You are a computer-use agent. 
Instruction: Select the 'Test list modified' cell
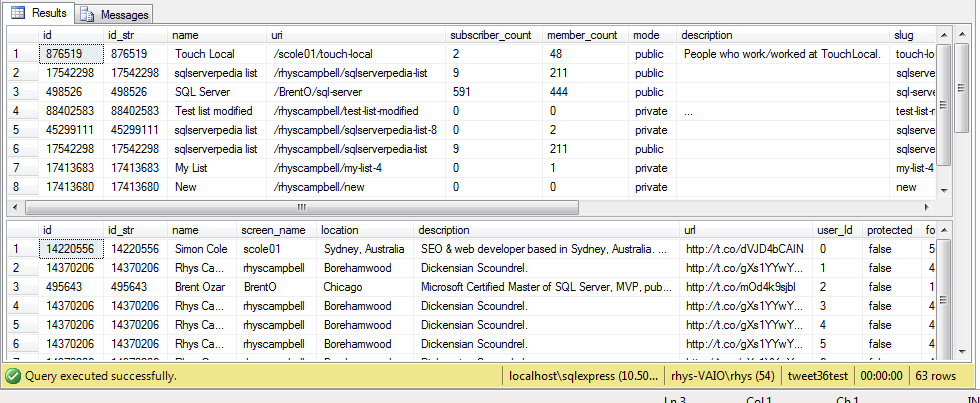[216, 111]
